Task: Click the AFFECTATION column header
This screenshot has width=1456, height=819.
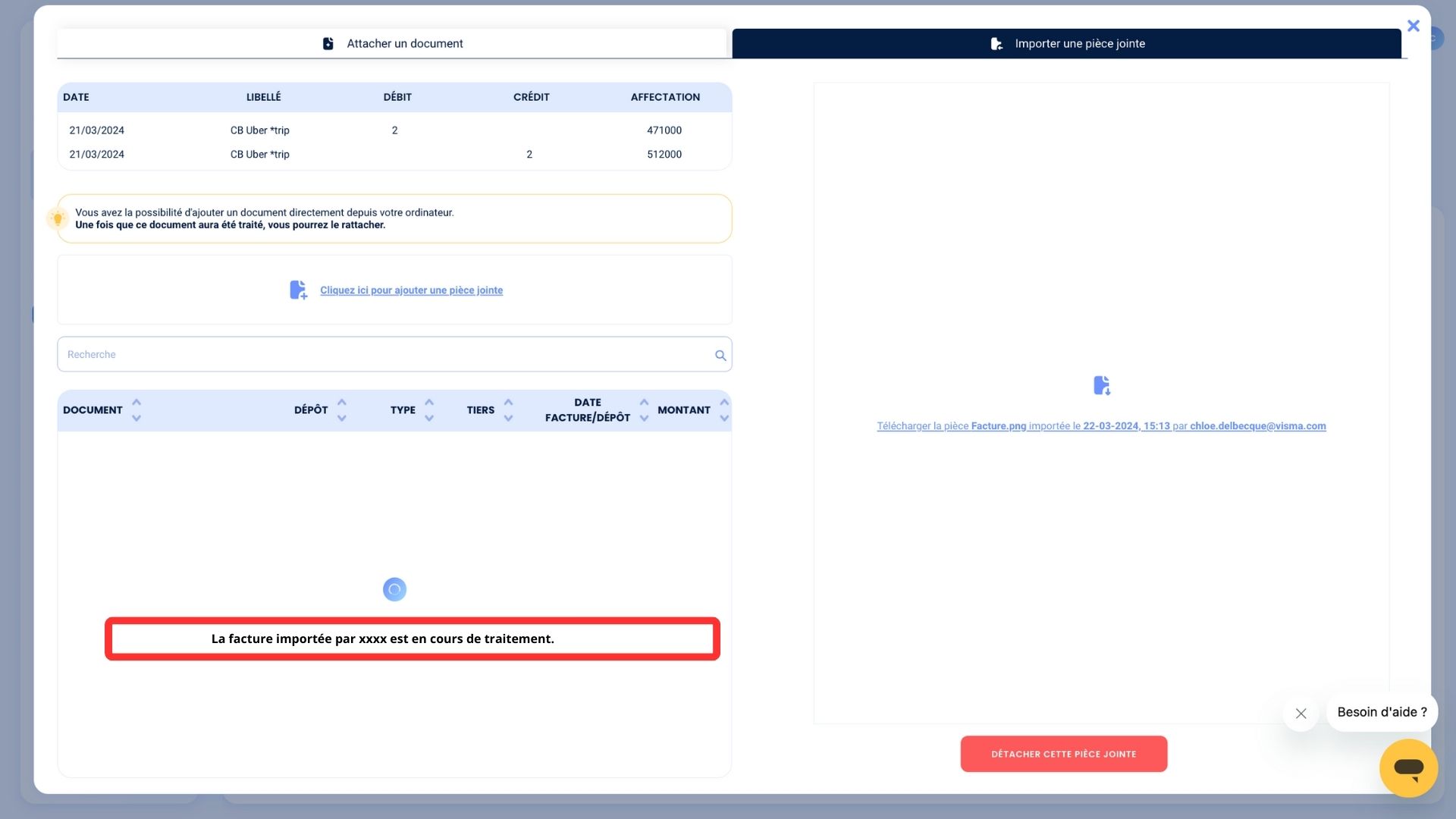Action: [x=665, y=97]
